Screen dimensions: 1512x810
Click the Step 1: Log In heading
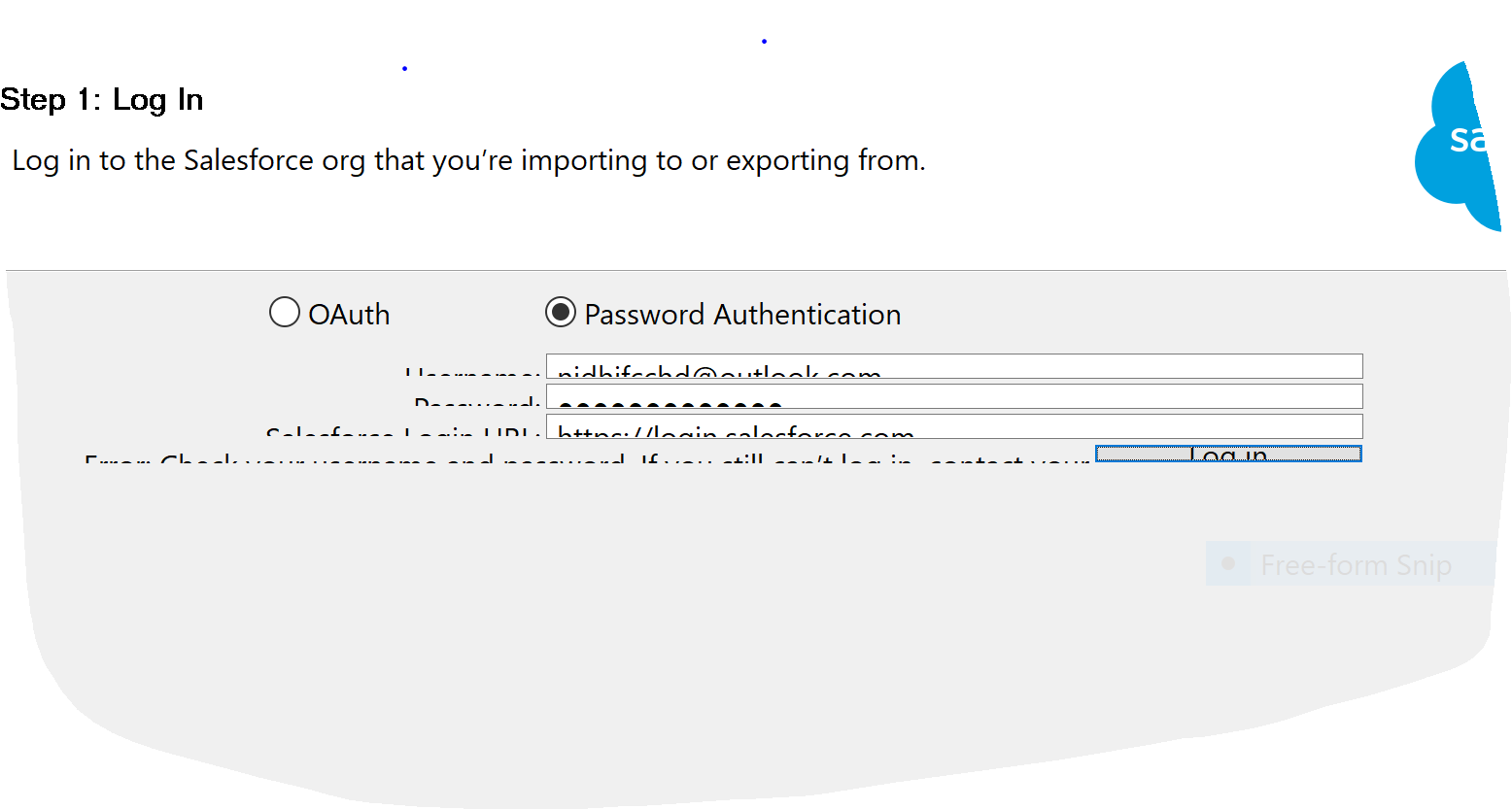pyautogui.click(x=102, y=100)
